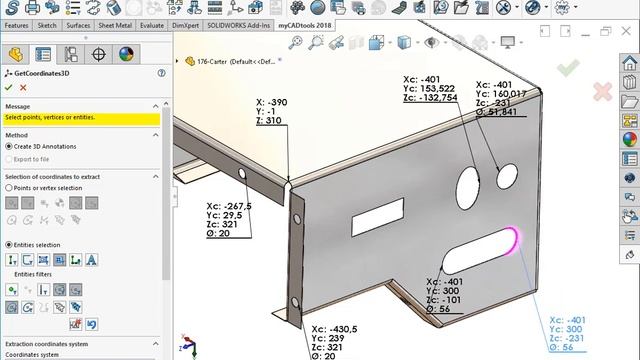Toggle the vertical line entity filter icon
The height and width of the screenshot is (360, 640).
pos(43,290)
